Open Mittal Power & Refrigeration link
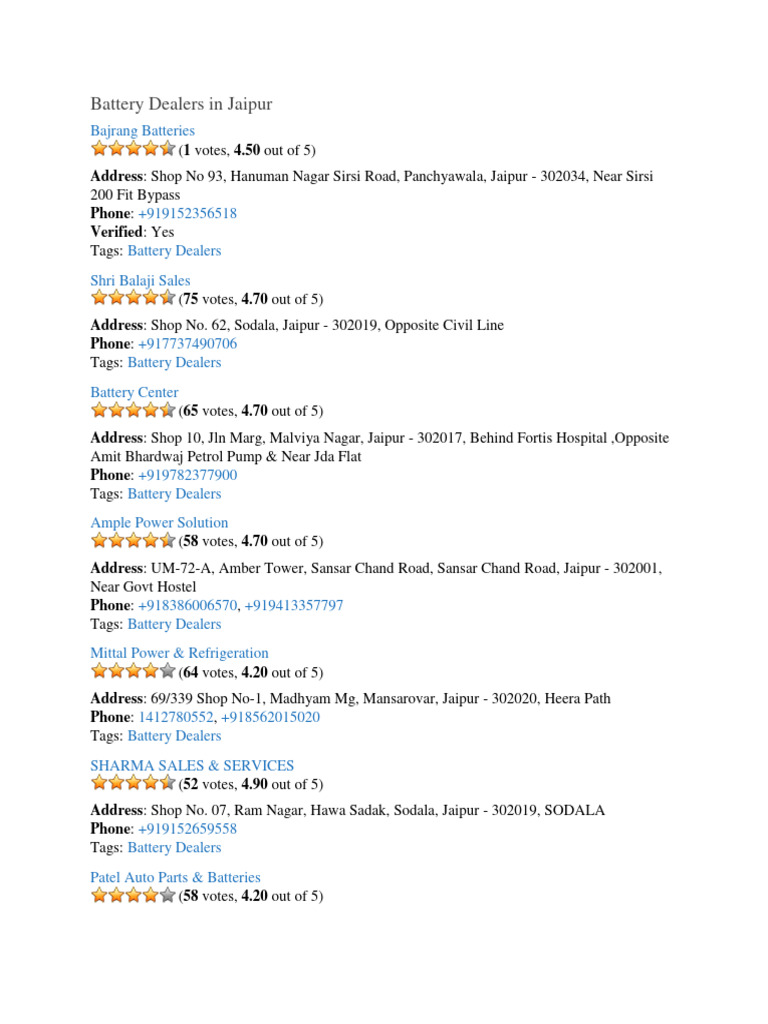The image size is (768, 1024). click(x=179, y=653)
